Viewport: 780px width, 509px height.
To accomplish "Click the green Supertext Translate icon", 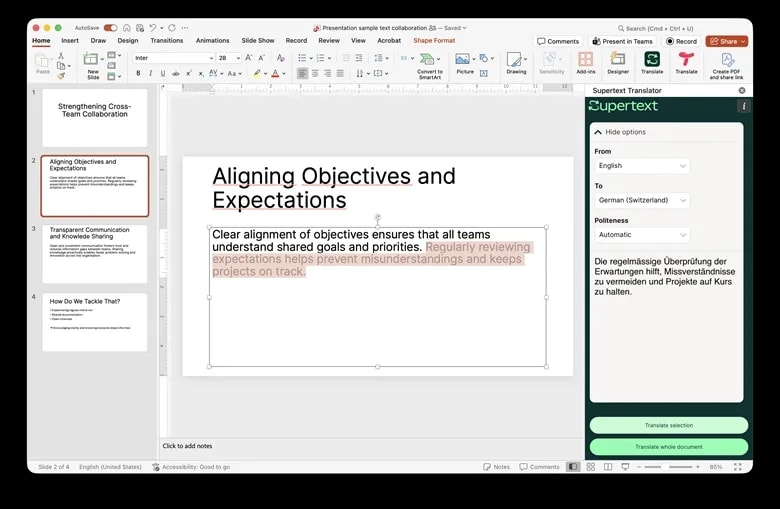I will pos(652,63).
